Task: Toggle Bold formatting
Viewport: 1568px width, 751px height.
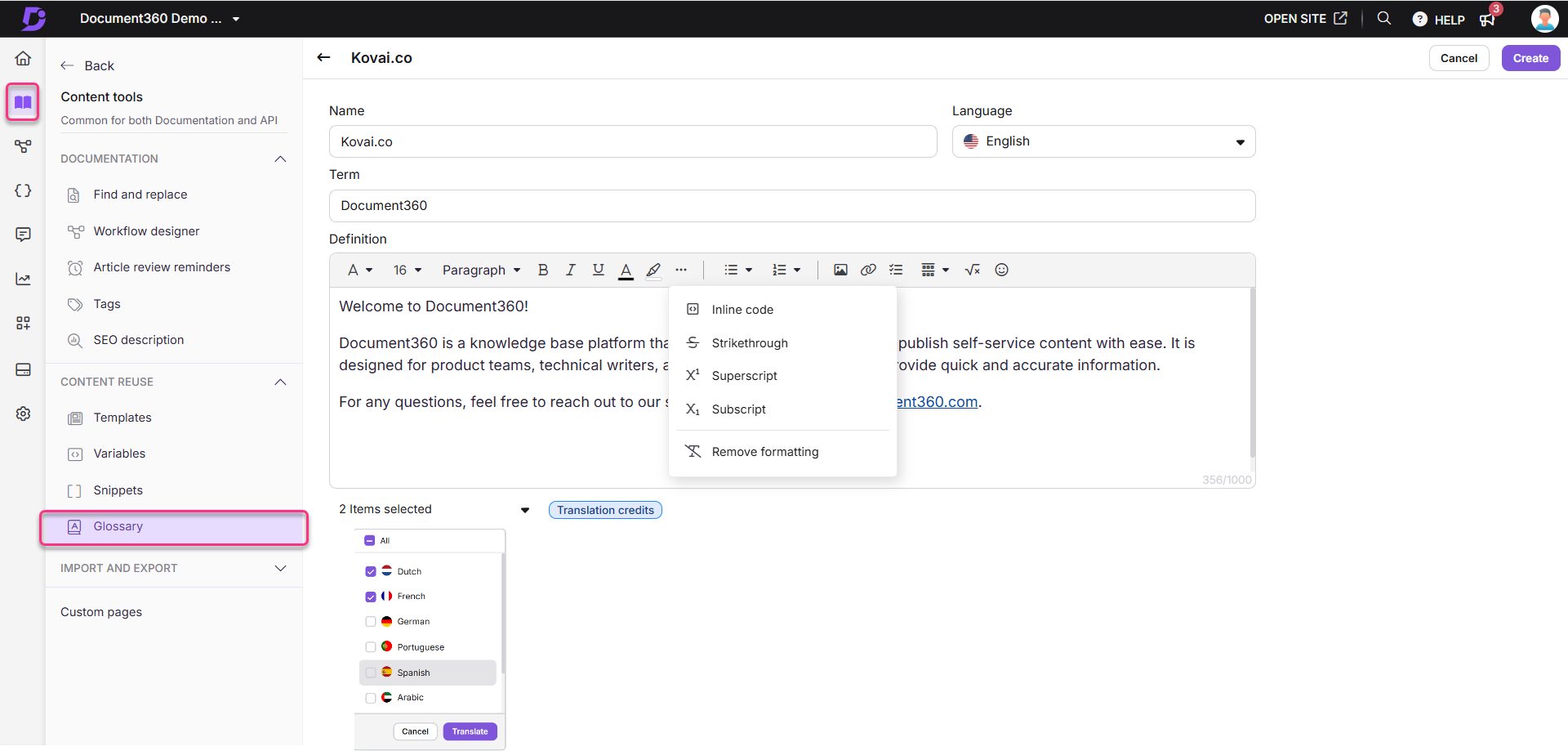Action: coord(543,270)
